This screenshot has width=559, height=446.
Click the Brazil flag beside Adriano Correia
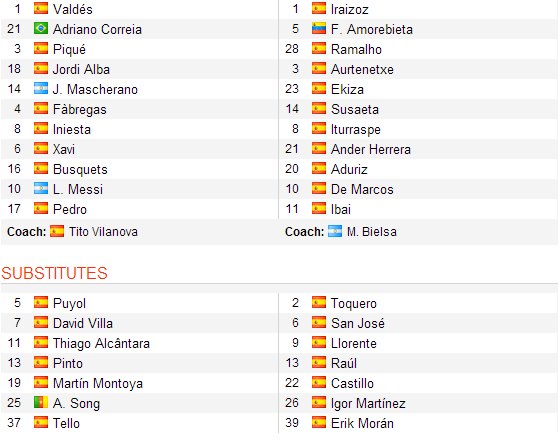point(41,29)
